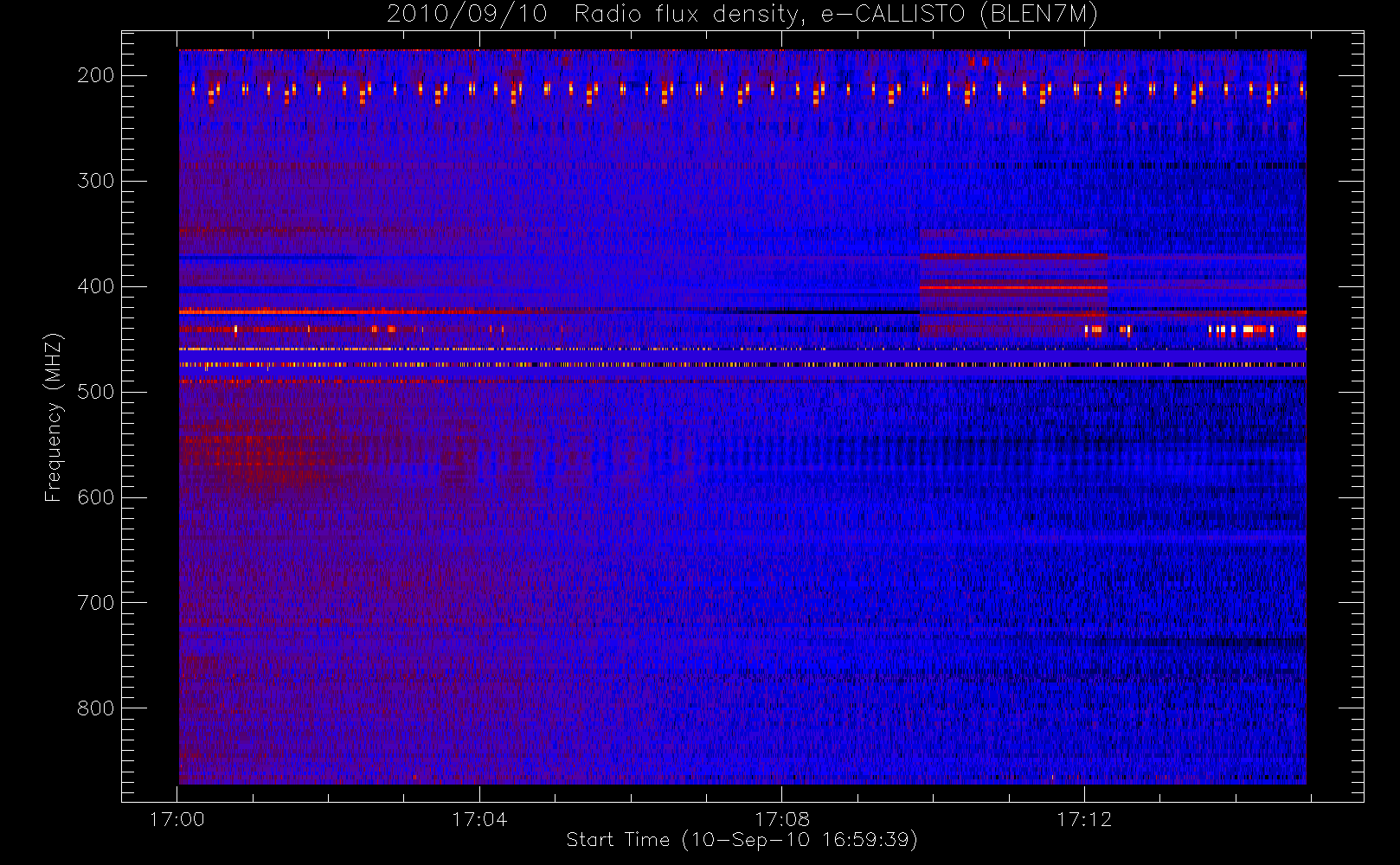Click the 'Frequency (MHZ)' axis label

pyautogui.click(x=54, y=417)
